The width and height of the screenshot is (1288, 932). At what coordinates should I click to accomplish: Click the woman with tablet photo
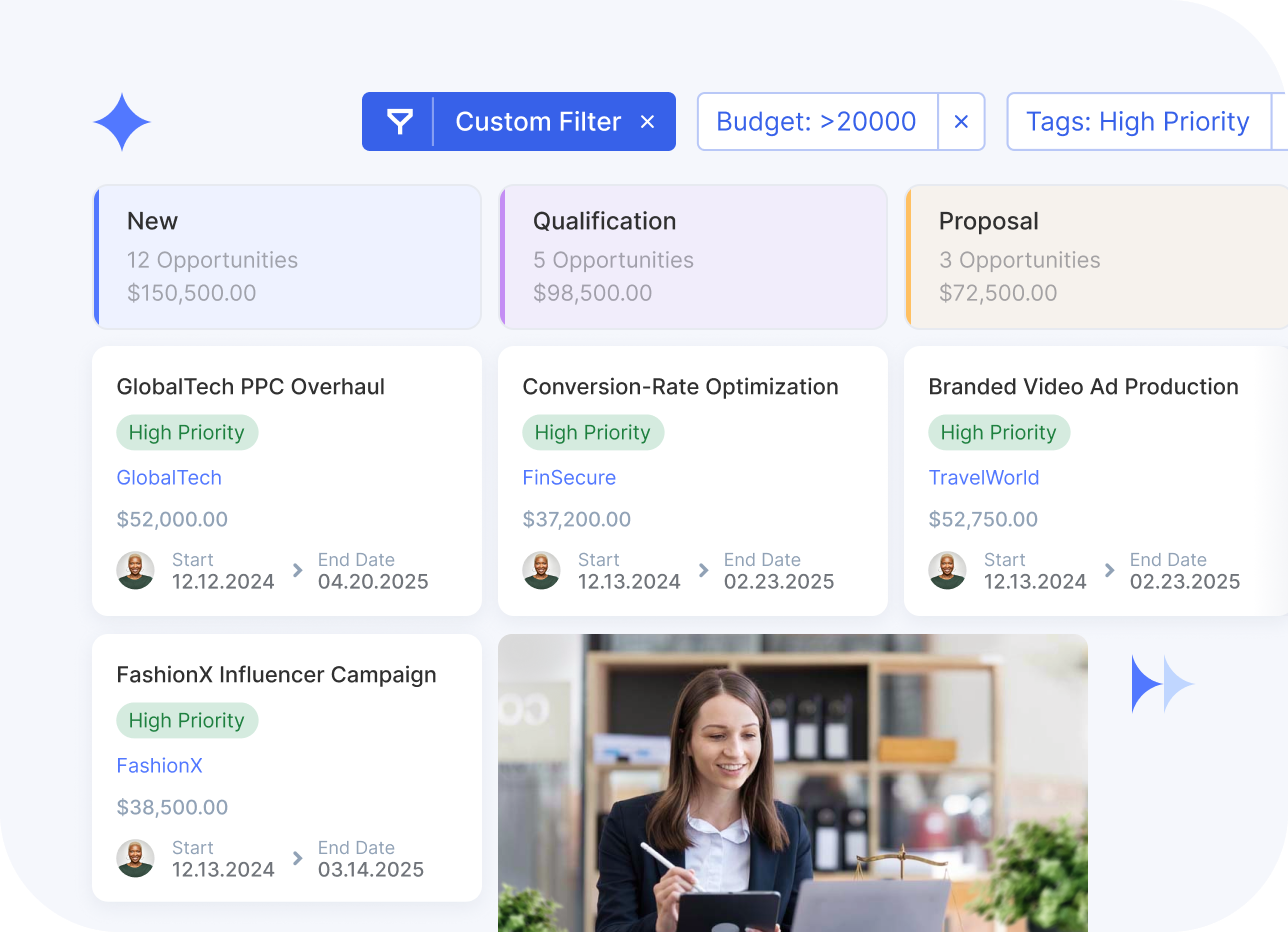click(792, 782)
